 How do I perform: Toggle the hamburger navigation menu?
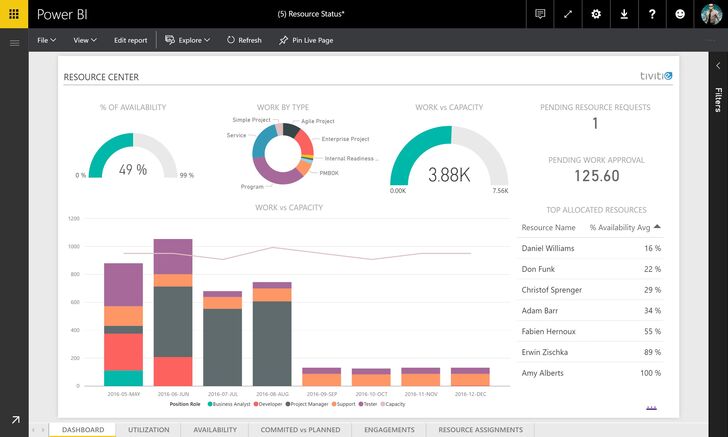(x=14, y=43)
